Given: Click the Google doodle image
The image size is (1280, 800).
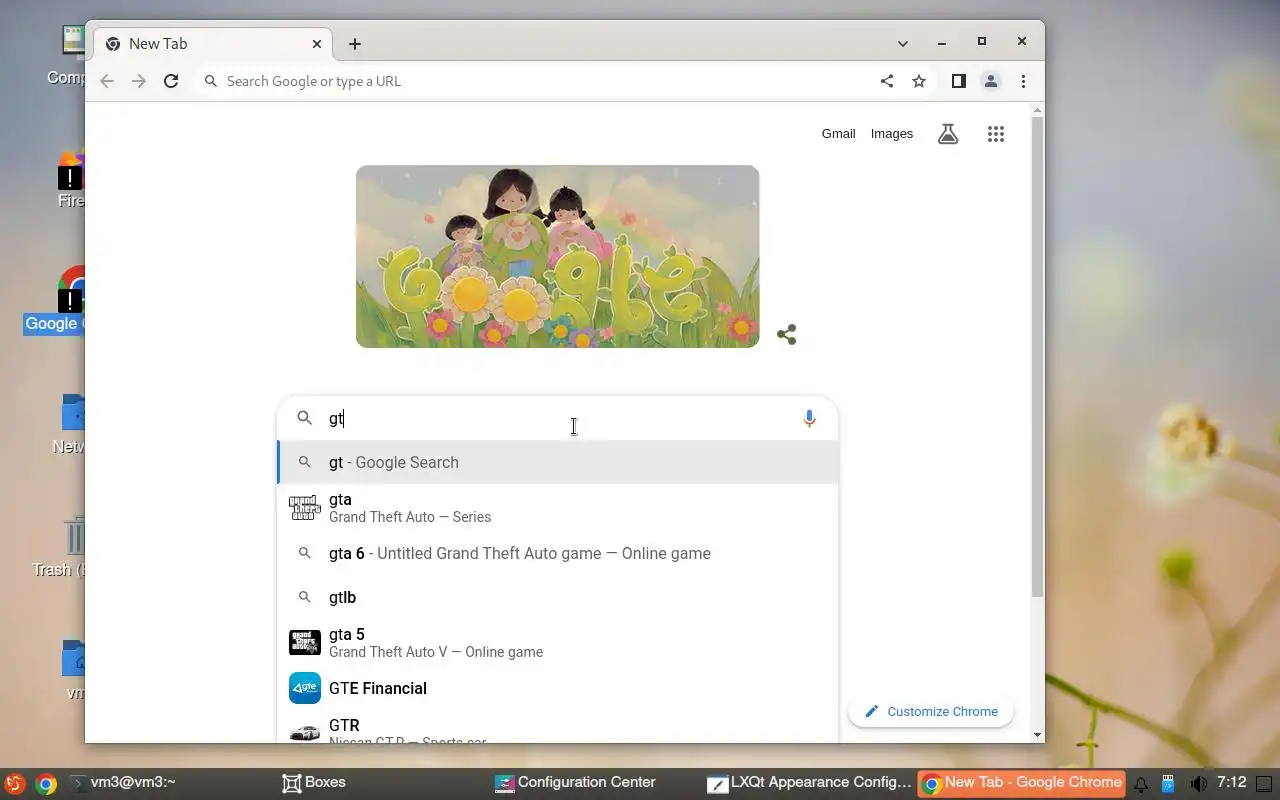Looking at the screenshot, I should tap(557, 256).
